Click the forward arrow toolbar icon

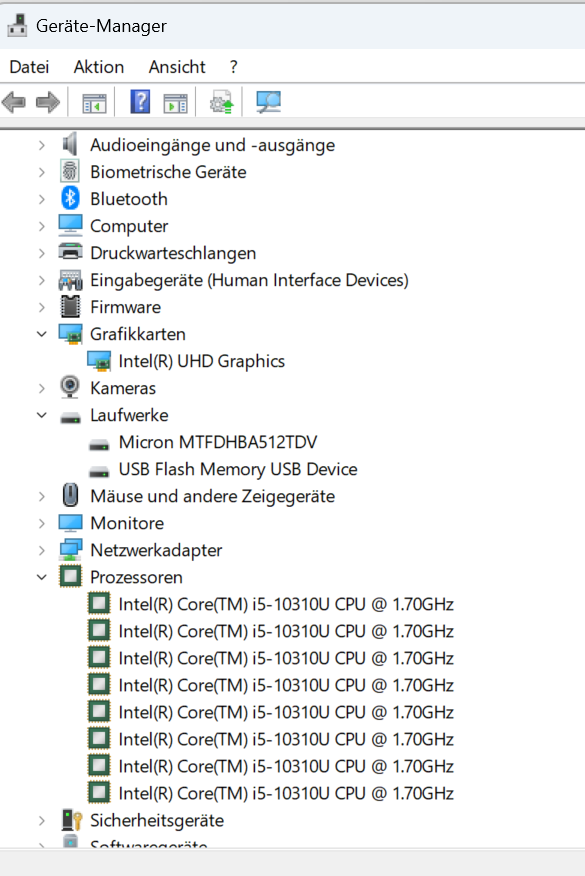click(47, 102)
